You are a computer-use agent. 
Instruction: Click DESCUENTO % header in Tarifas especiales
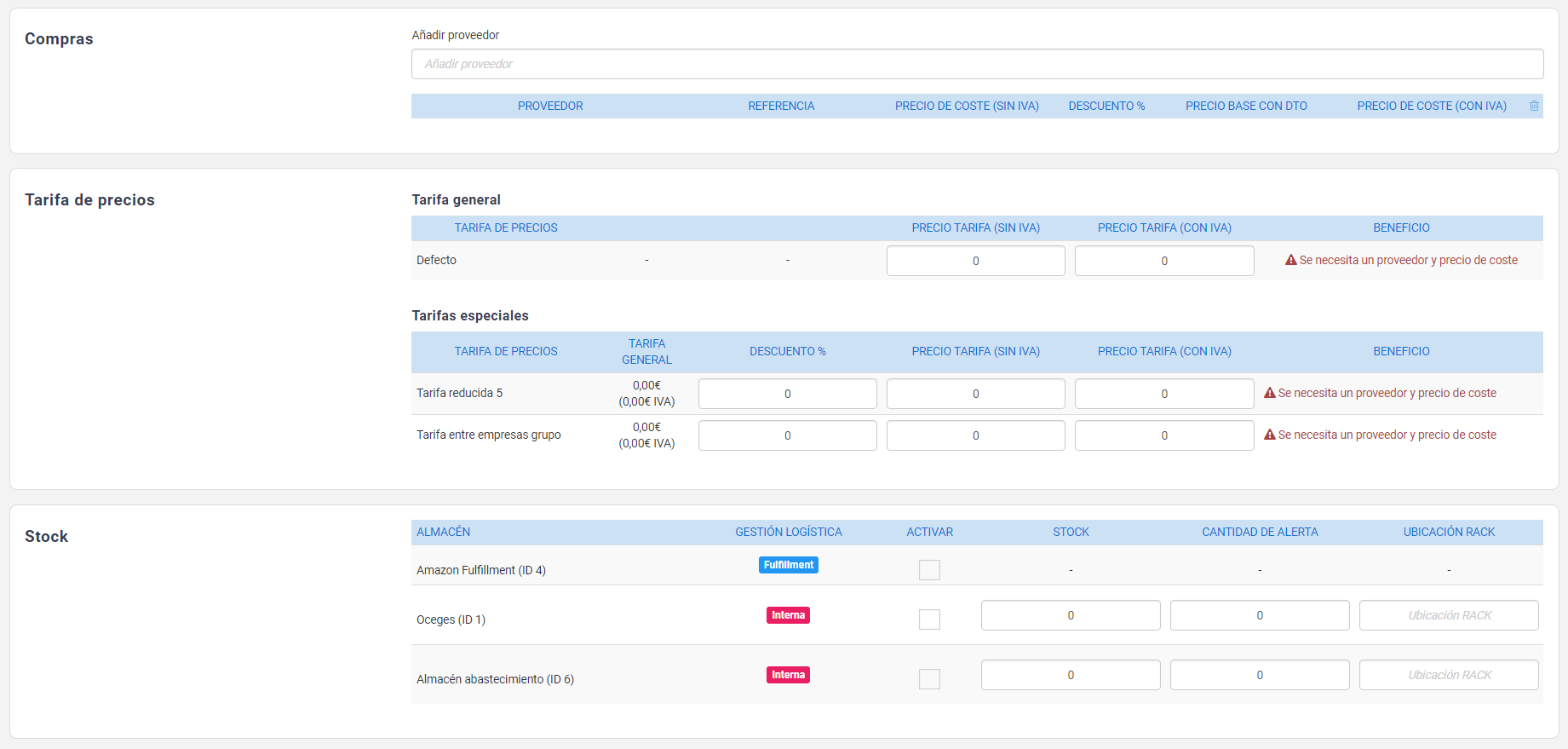pyautogui.click(x=787, y=351)
